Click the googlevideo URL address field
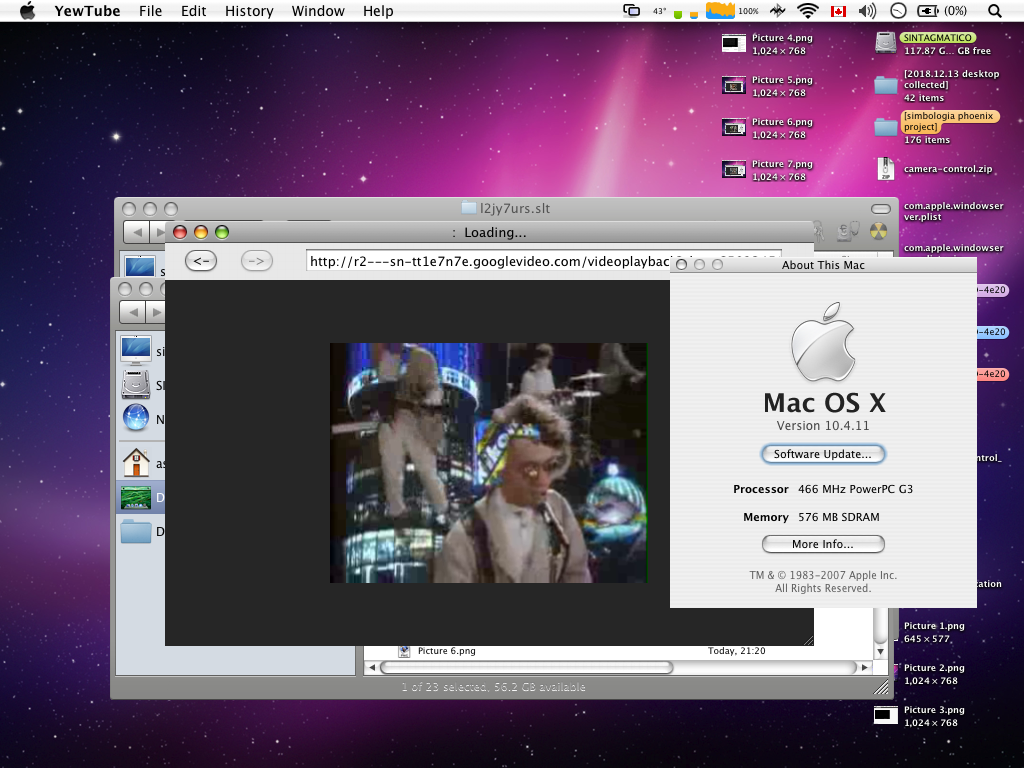The width and height of the screenshot is (1024, 768). (488, 261)
